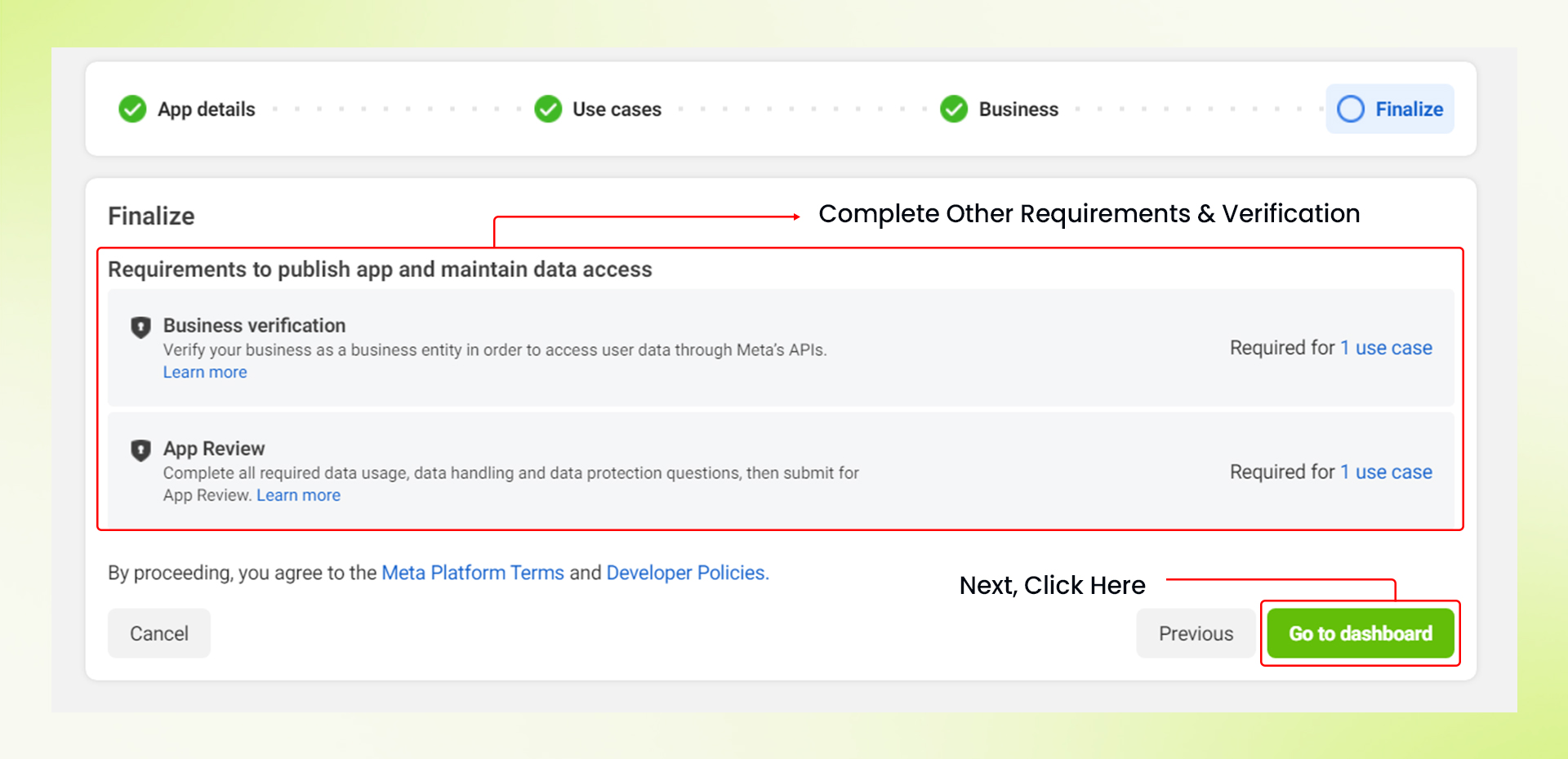Click the Business verification heading text
Image resolution: width=1568 pixels, height=759 pixels.
254,325
